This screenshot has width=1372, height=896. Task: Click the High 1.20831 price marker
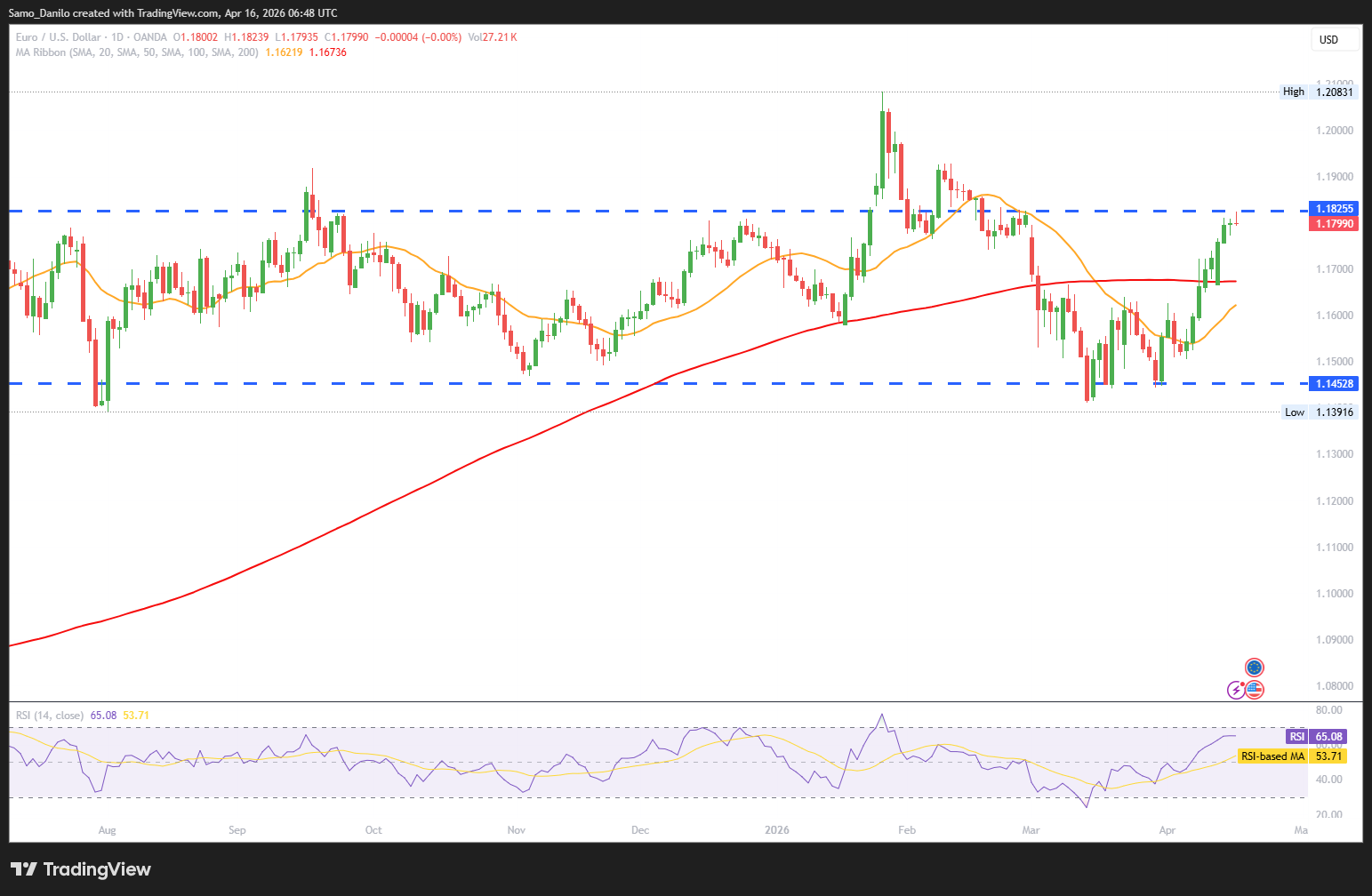pos(1320,92)
